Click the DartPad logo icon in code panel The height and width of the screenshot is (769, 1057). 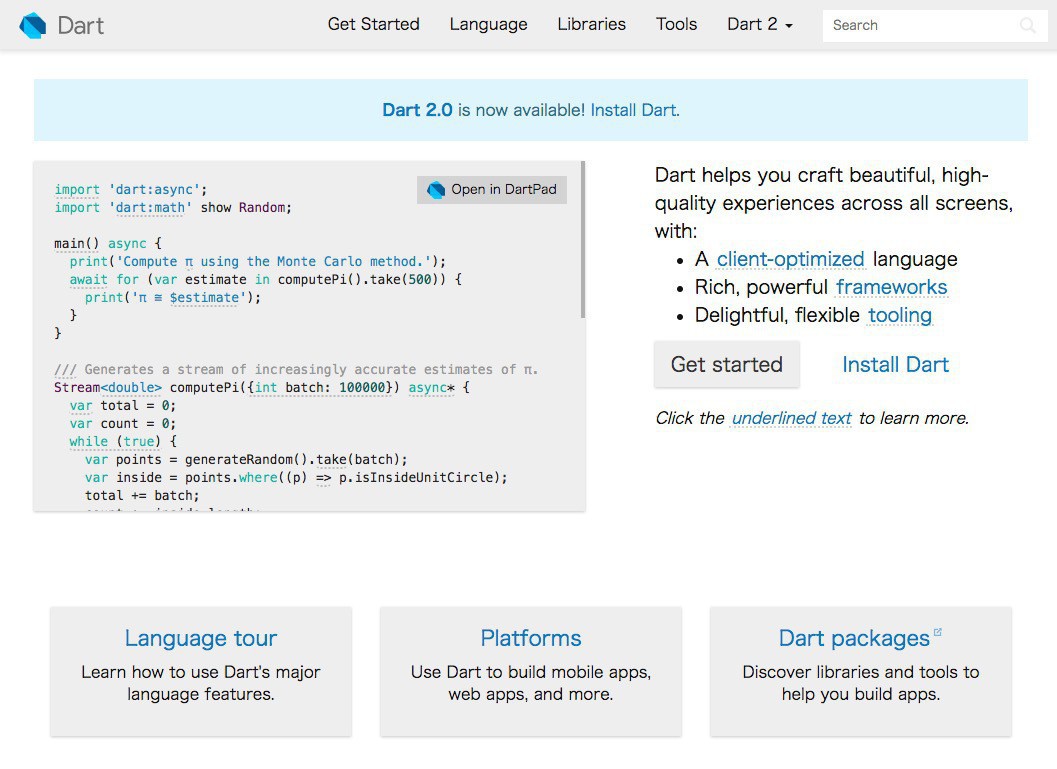click(x=436, y=190)
